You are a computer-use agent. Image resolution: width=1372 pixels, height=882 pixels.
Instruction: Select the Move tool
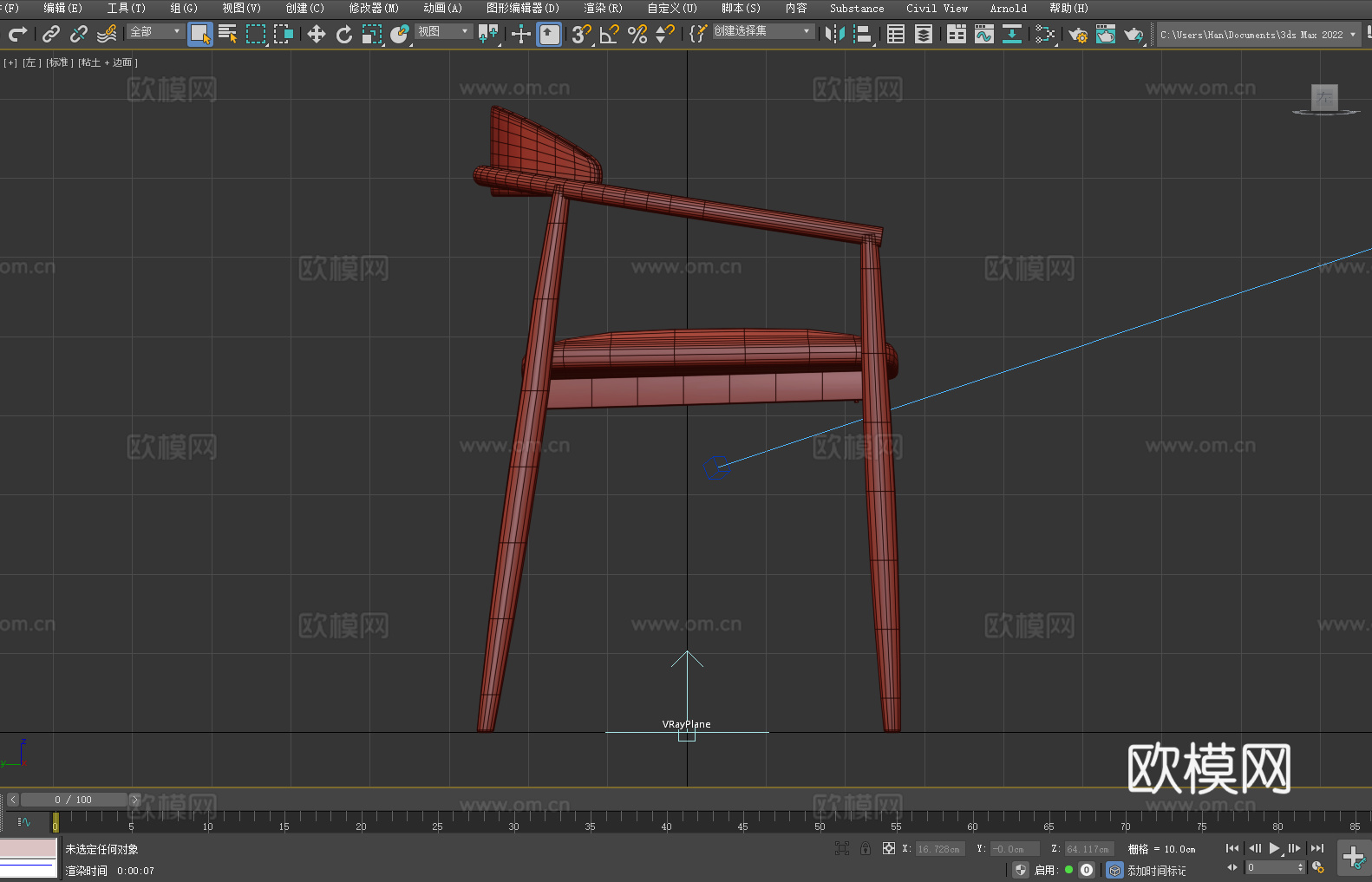[317, 34]
